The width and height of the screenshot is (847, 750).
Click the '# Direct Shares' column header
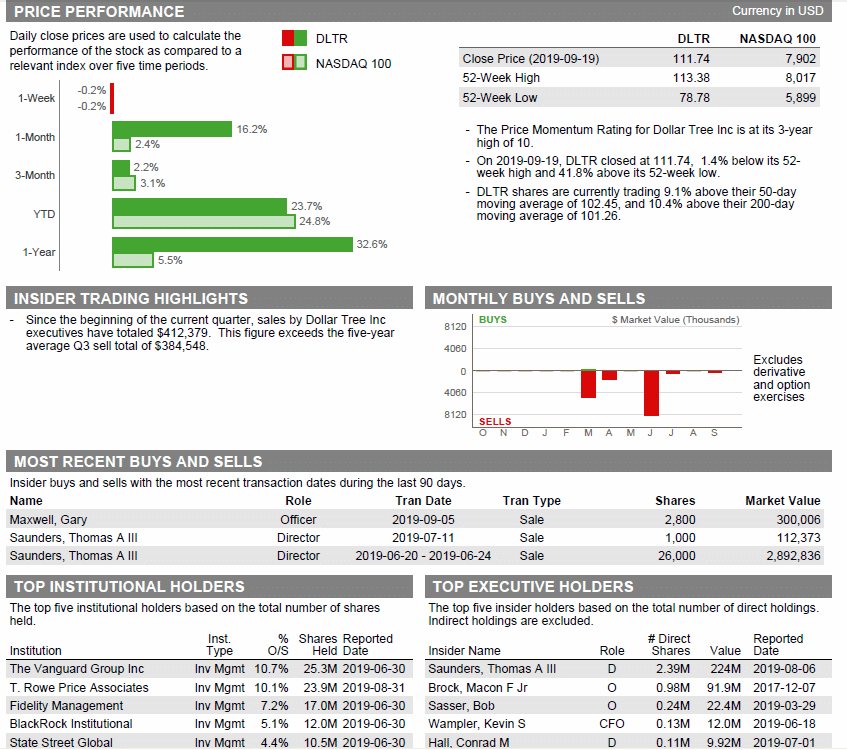point(670,645)
